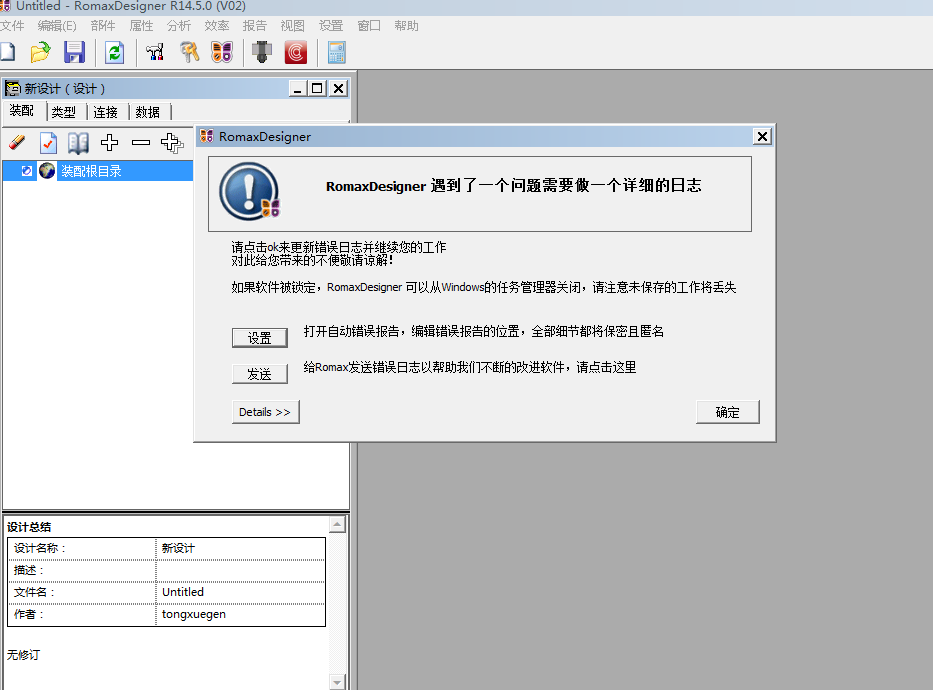
Task: Click the tongxuegen author cell
Action: [x=240, y=614]
